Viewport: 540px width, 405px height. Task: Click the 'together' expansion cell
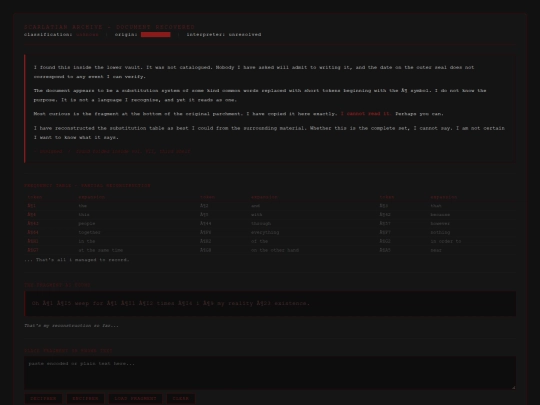click(90, 232)
